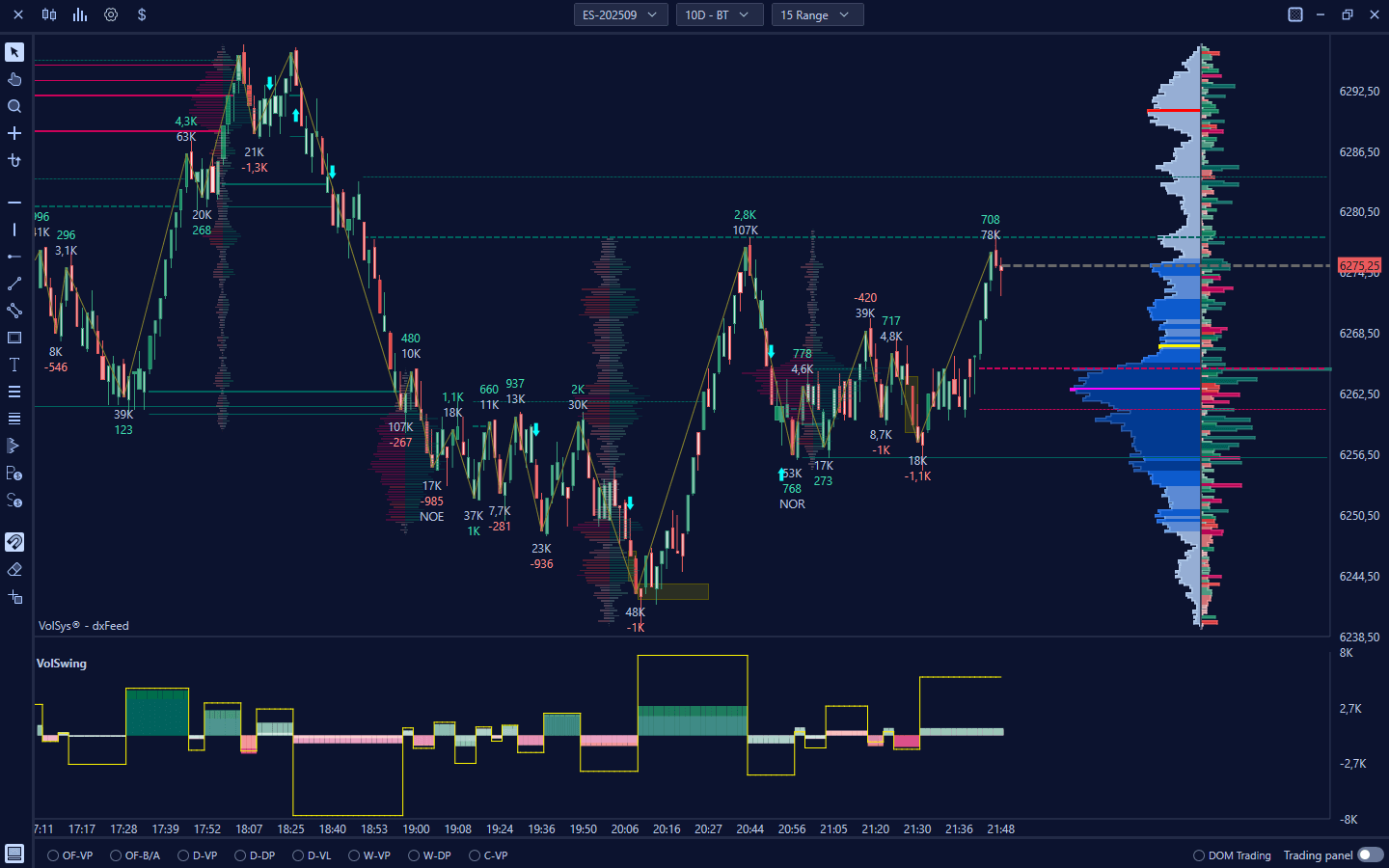Screen dimensions: 1389x868
Task: Click the dollar sign trading icon
Action: pyautogui.click(x=142, y=14)
